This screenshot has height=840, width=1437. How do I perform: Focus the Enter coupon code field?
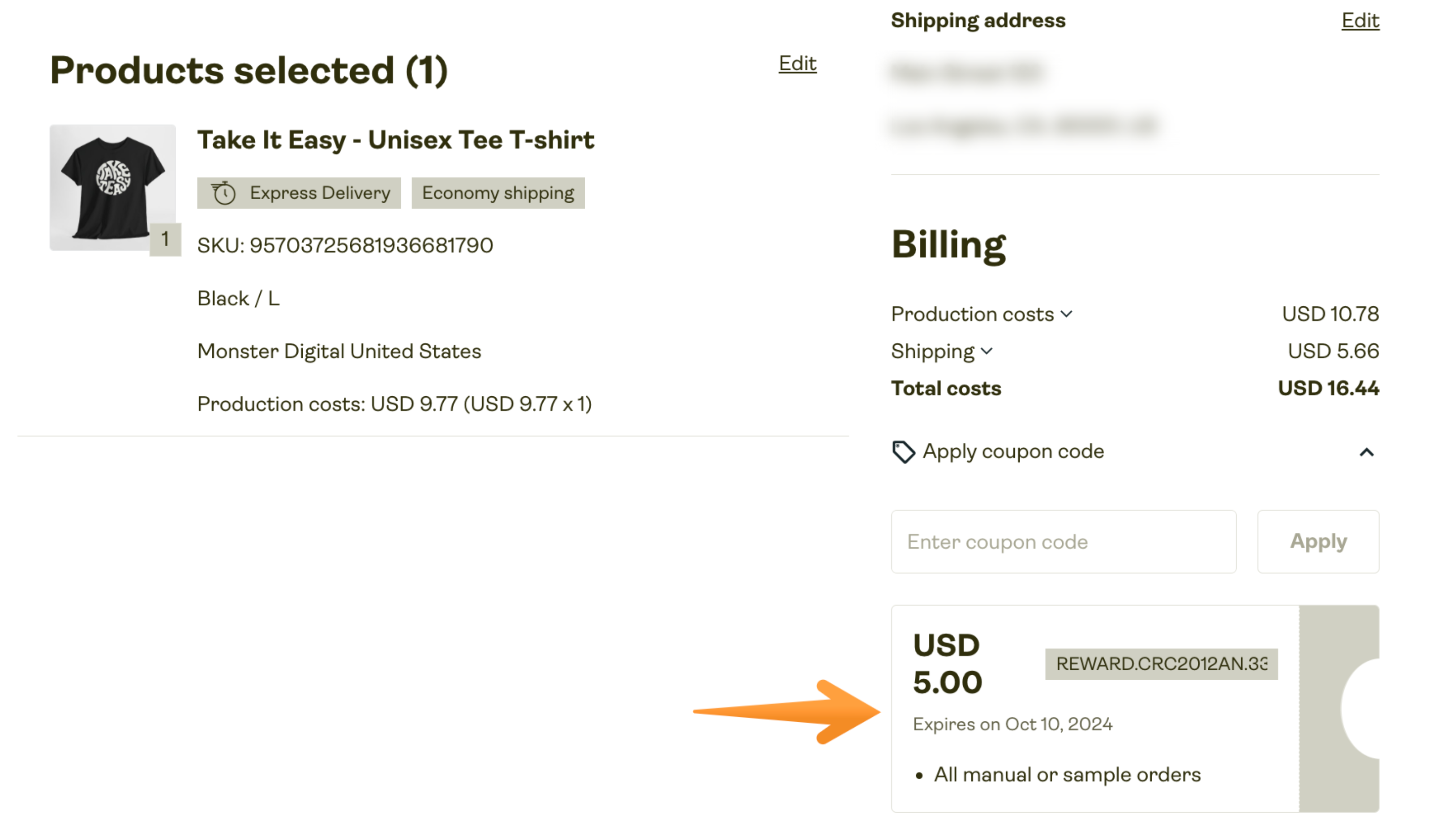point(1063,542)
